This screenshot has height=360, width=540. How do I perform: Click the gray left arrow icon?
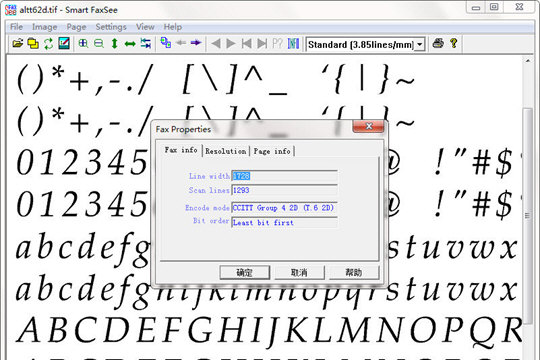tap(181, 43)
